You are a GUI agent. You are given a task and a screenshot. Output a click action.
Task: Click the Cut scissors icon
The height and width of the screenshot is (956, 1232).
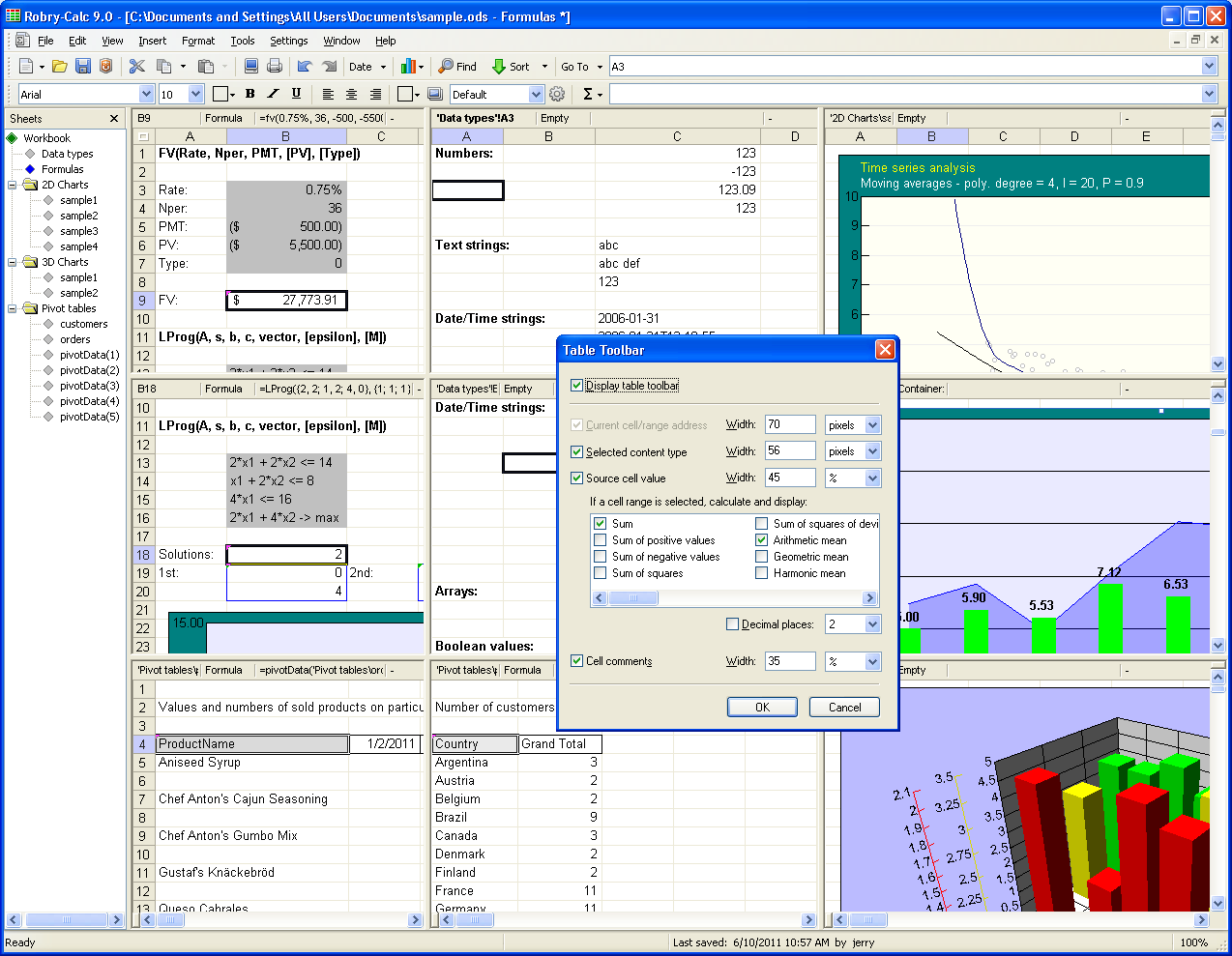[137, 67]
